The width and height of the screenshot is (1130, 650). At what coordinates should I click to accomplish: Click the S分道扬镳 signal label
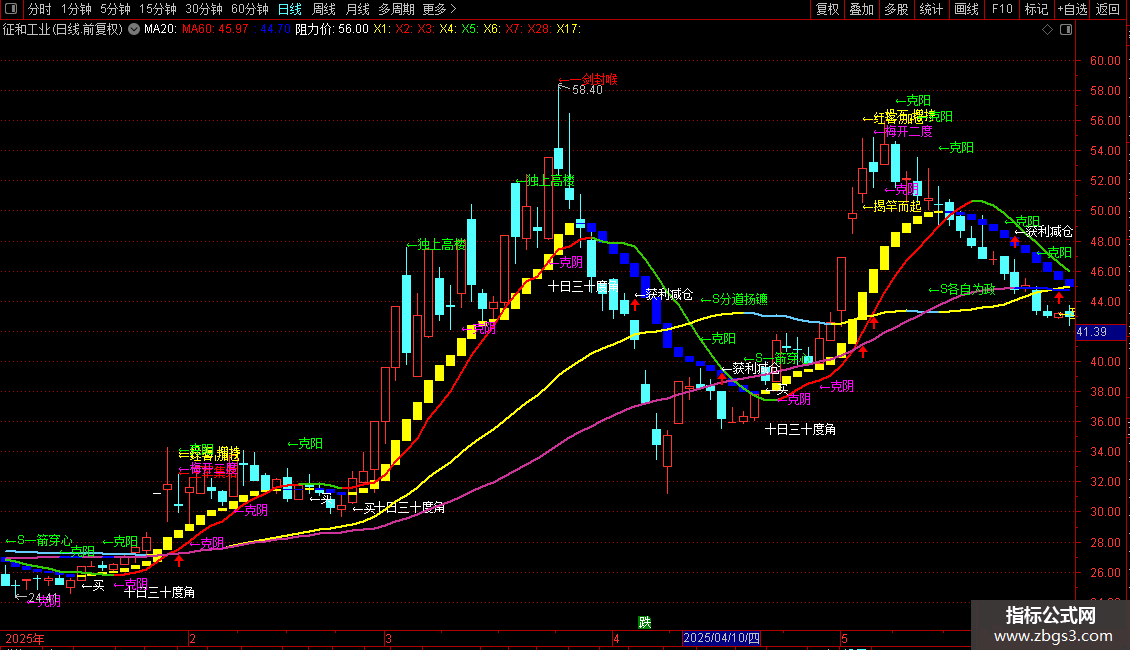coord(734,299)
